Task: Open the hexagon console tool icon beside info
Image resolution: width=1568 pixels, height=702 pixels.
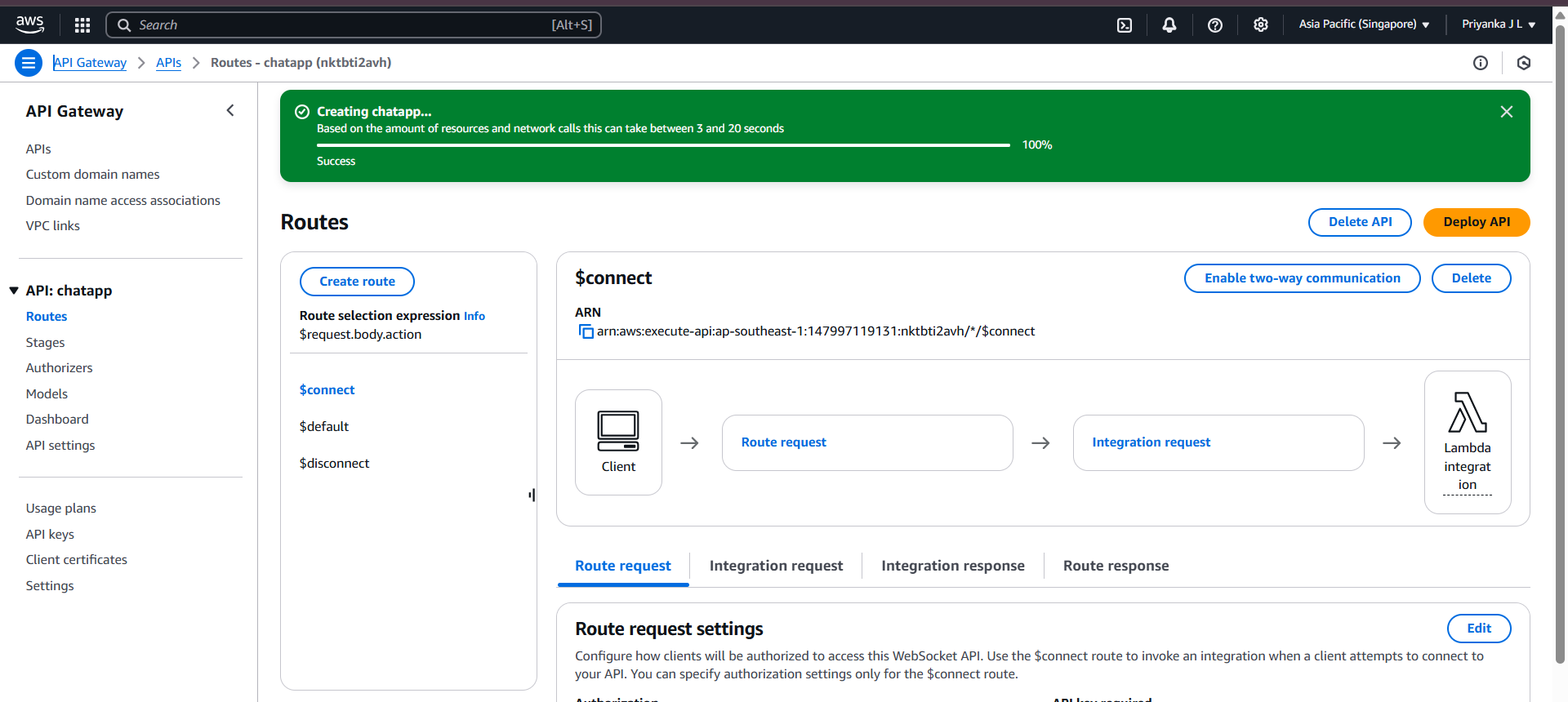Action: pyautogui.click(x=1524, y=63)
